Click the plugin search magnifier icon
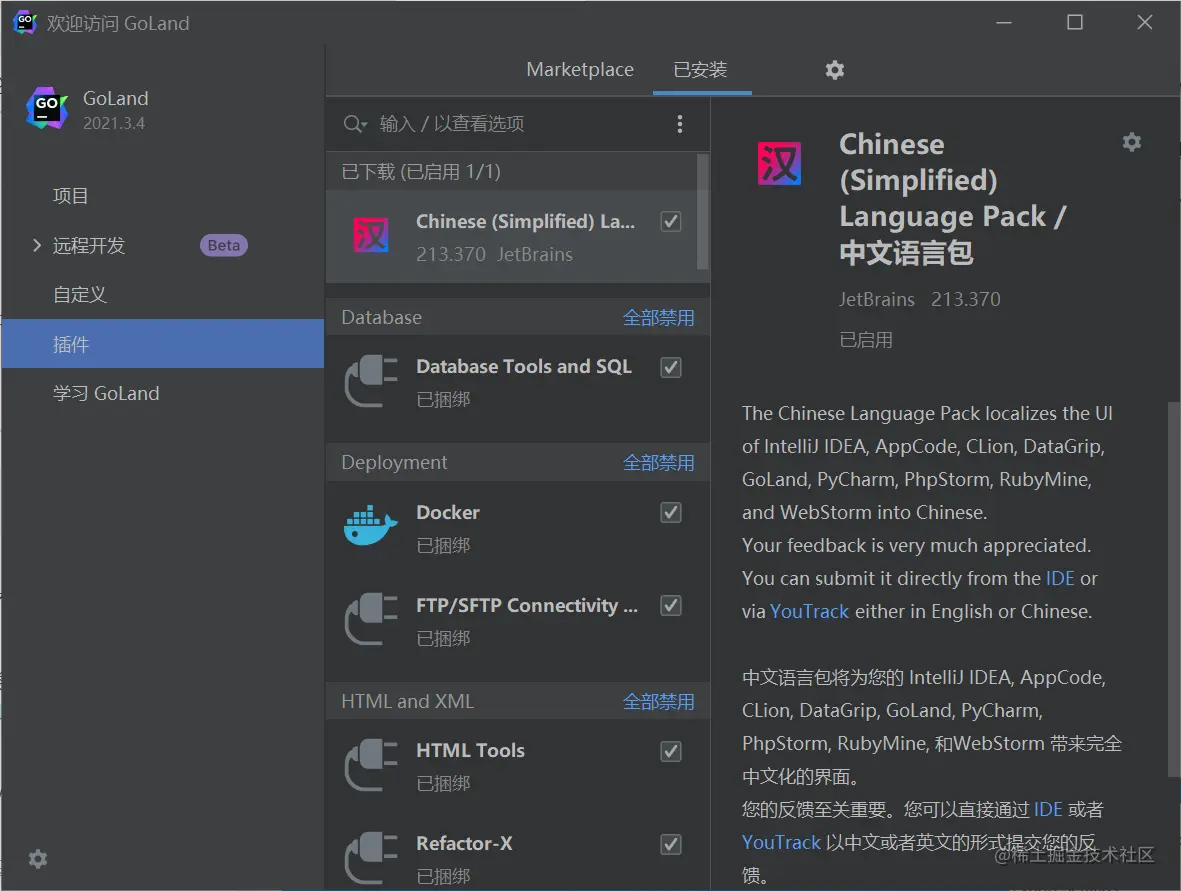 point(354,124)
